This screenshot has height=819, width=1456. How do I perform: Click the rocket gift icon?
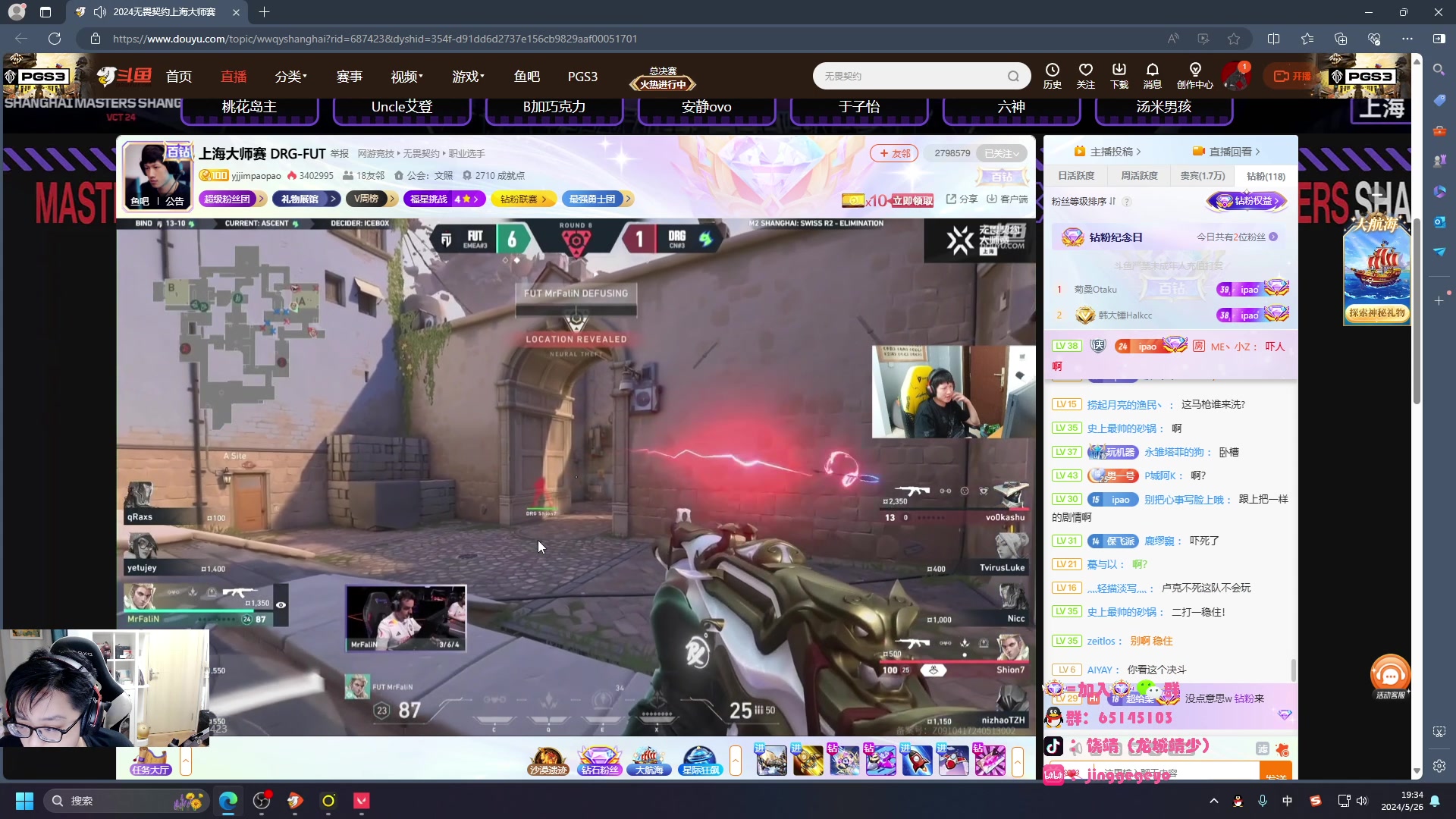(917, 761)
